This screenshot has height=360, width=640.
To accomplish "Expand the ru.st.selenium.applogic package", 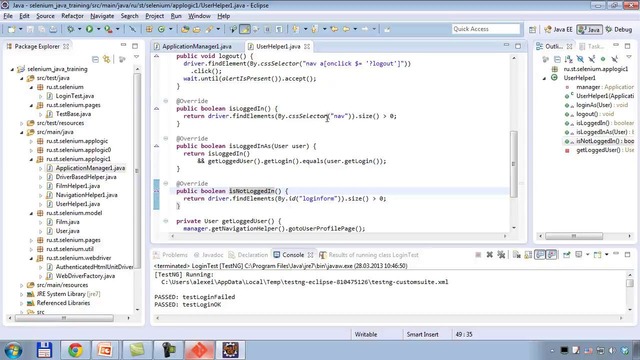I will coord(31,141).
